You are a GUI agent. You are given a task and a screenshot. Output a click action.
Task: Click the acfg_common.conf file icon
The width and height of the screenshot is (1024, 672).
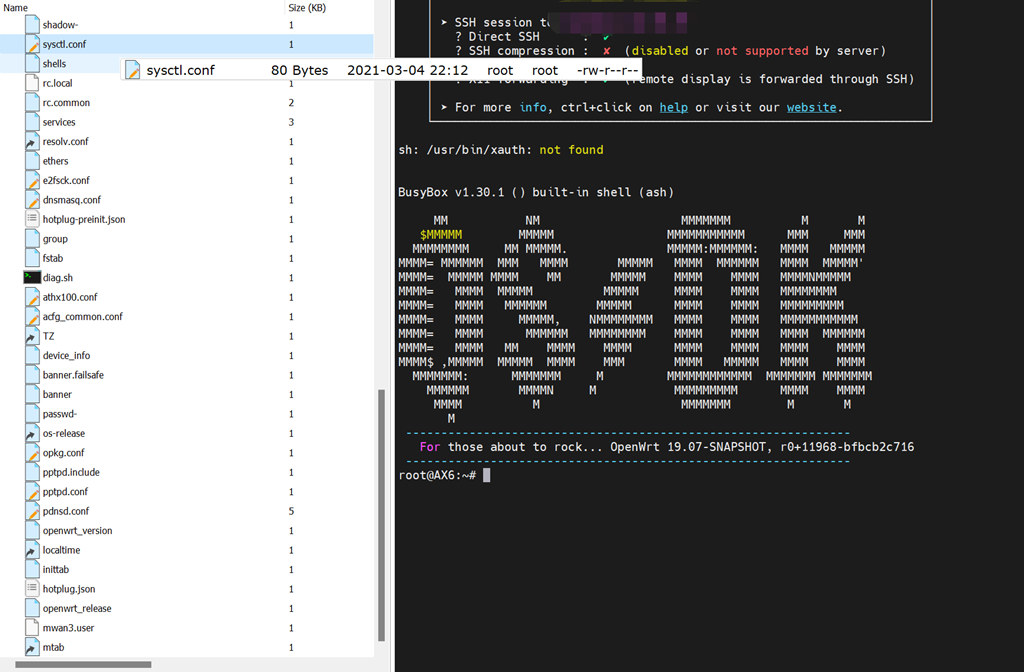tap(32, 317)
